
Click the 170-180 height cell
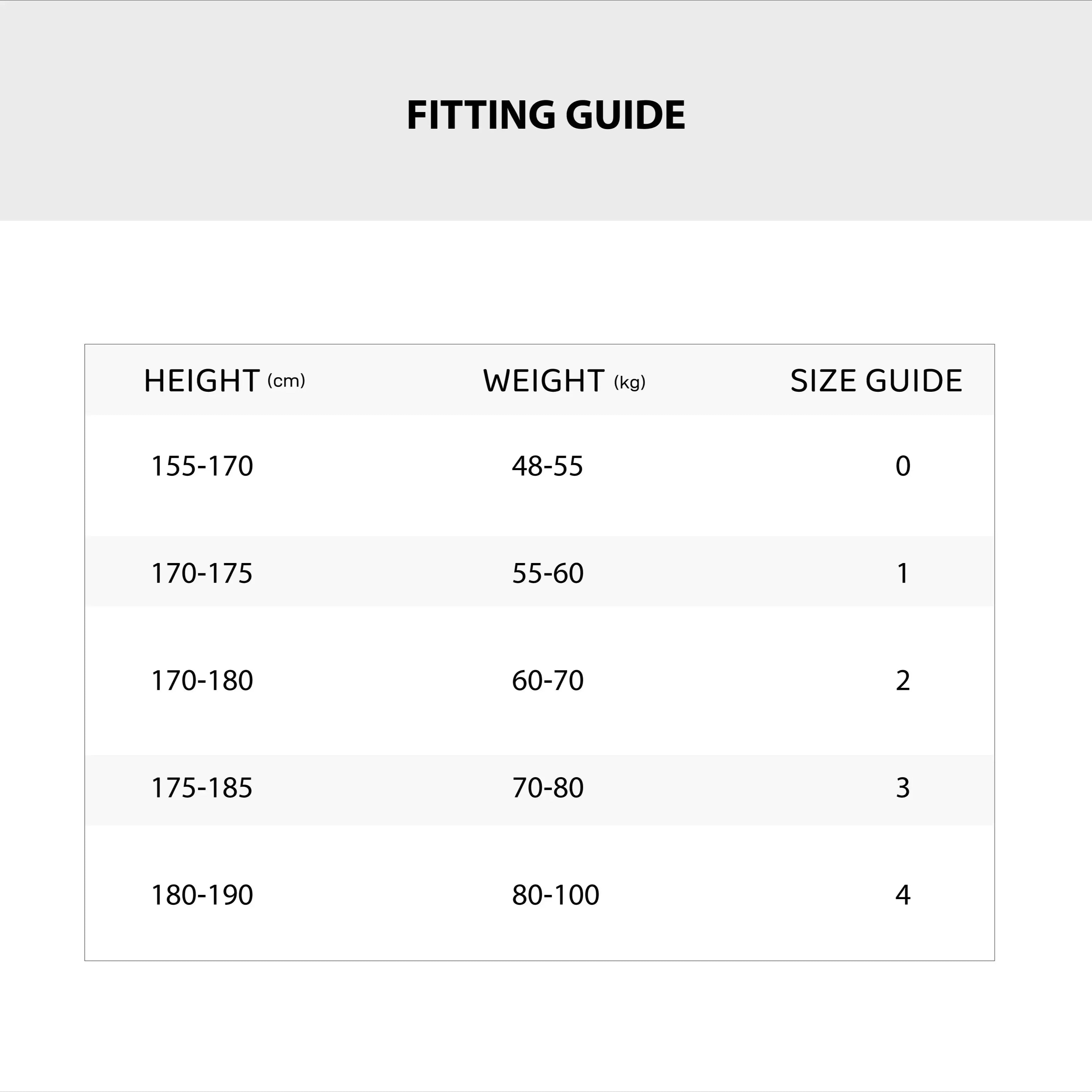[x=202, y=680]
